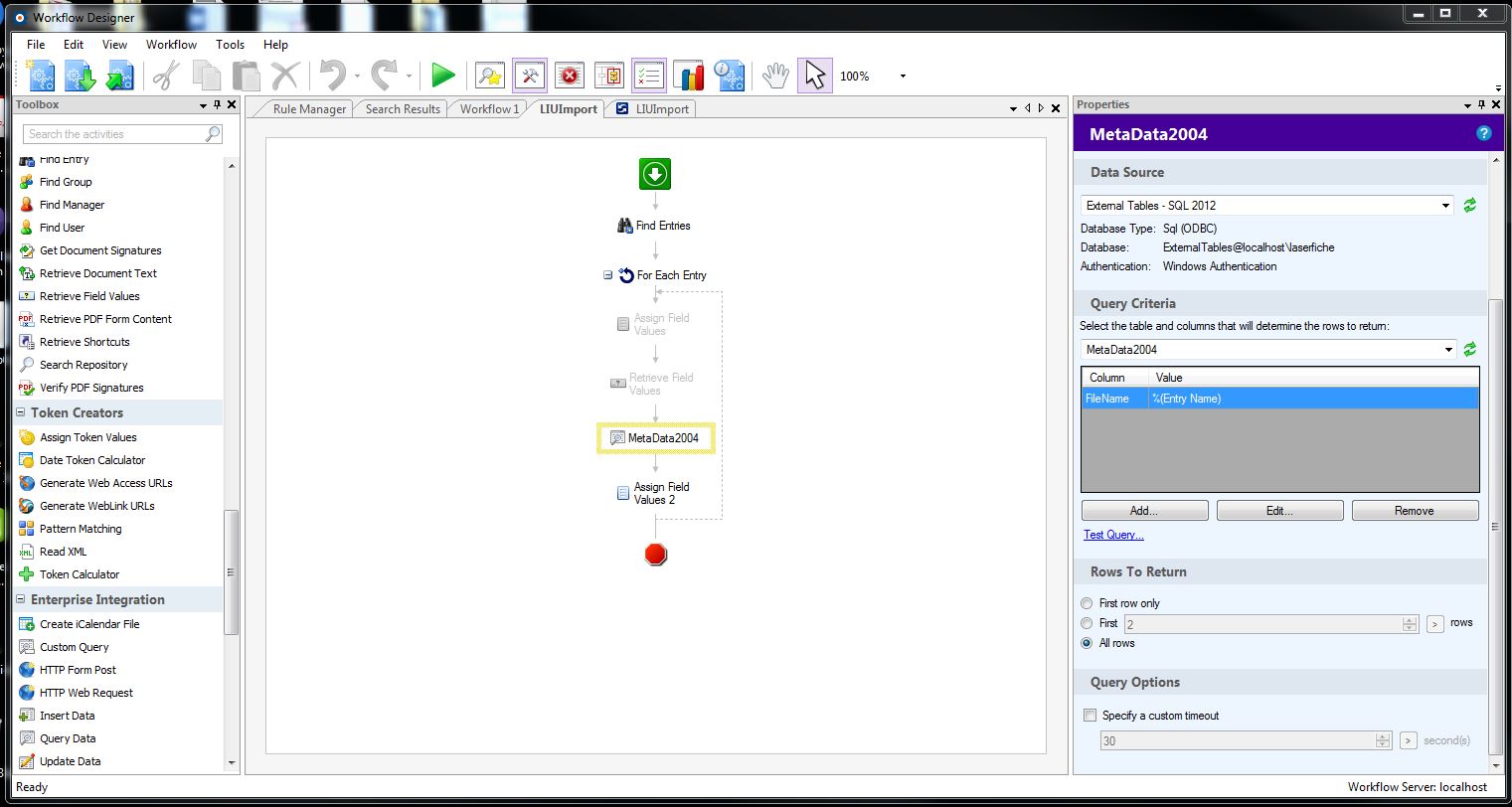Select the Pan hand tool
1512x807 pixels.
[x=775, y=76]
